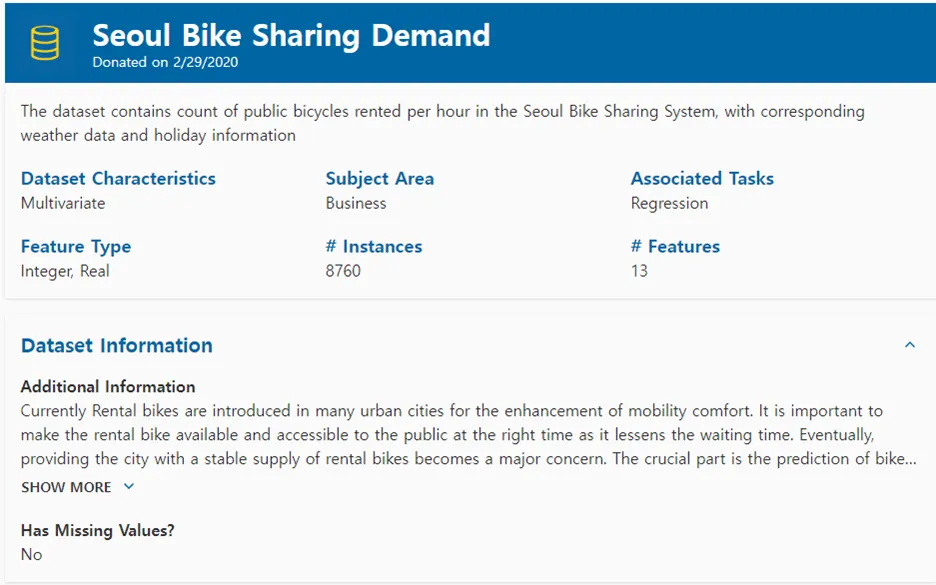936x585 pixels.
Task: Click the Associated Tasks label
Action: tap(702, 179)
